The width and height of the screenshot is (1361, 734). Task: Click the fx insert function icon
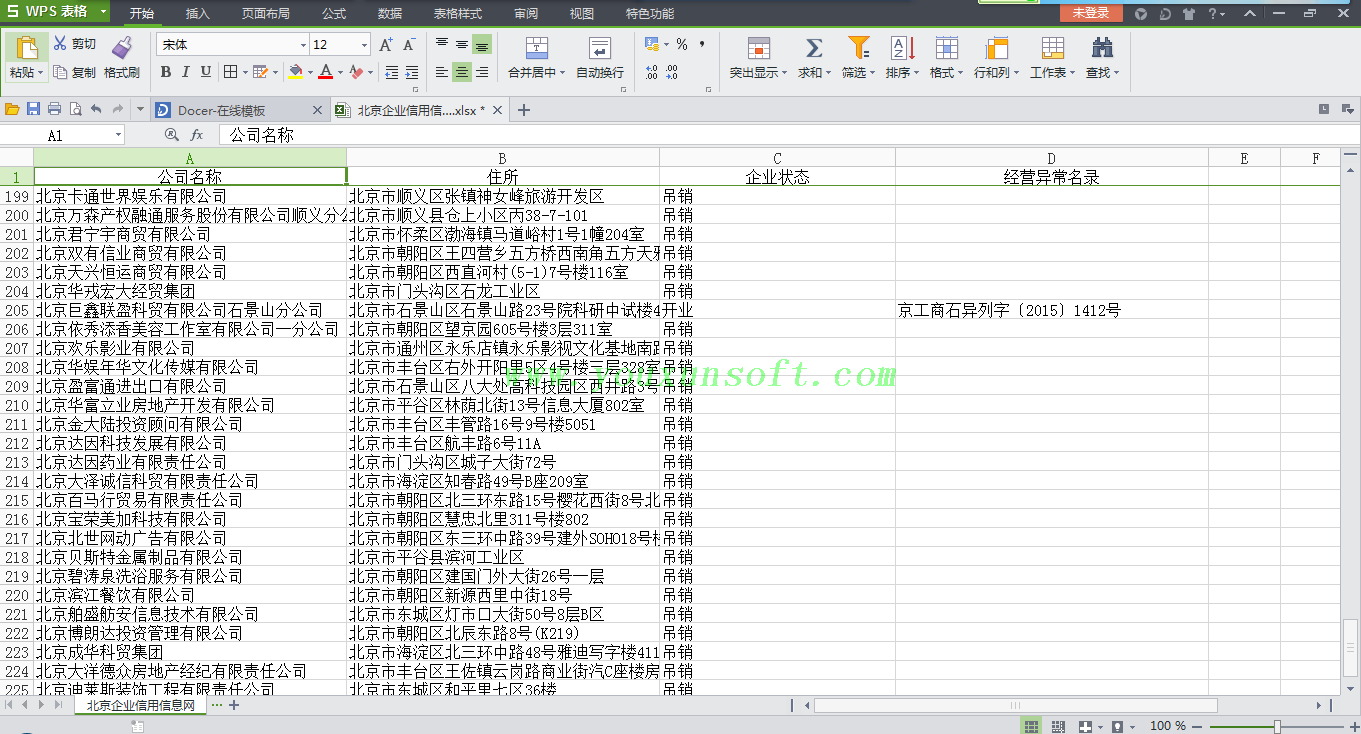[197, 134]
